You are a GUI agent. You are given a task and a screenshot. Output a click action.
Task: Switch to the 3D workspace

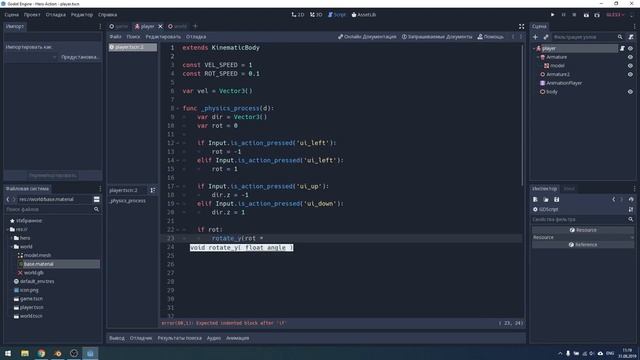coord(316,15)
